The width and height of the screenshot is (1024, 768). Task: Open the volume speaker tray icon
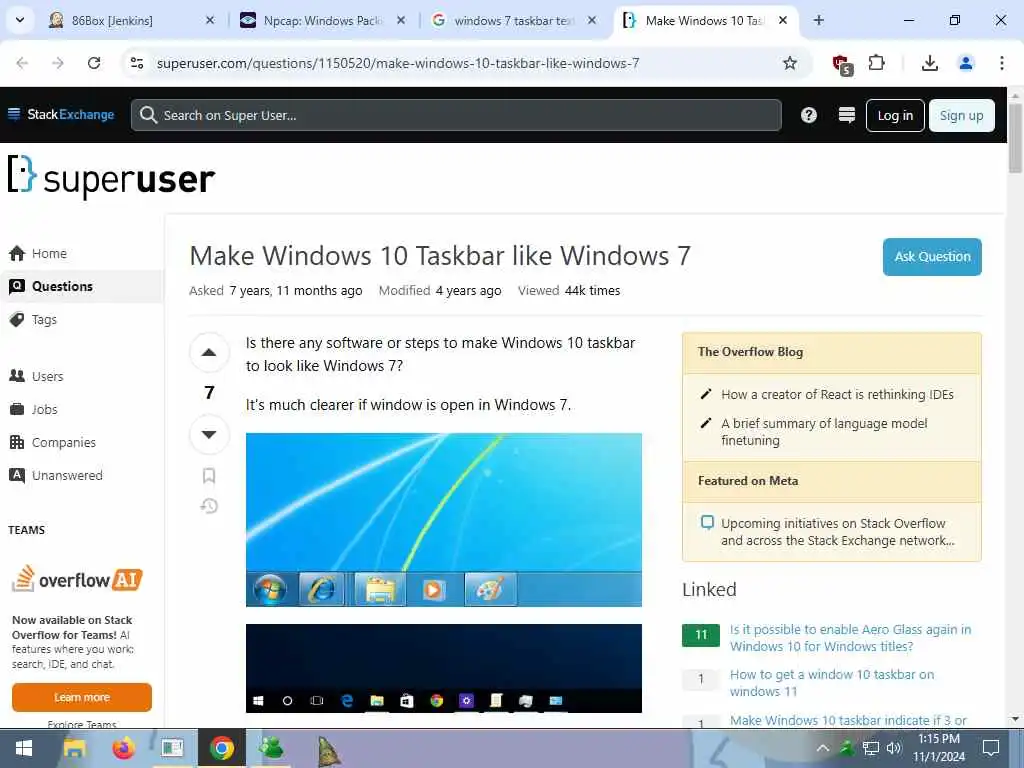[893, 748]
